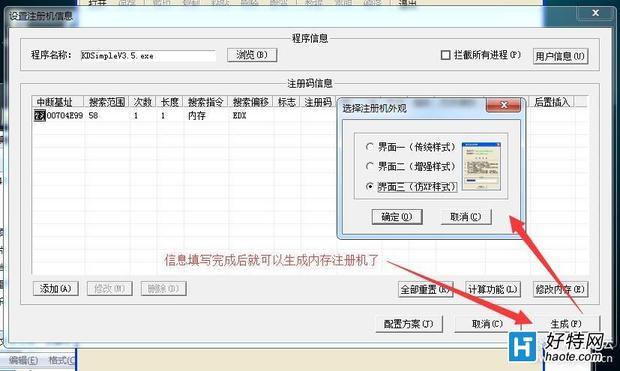This screenshot has height=371, width=620.
Task: Click the keygen appearance preview thumbnail
Action: point(481,166)
